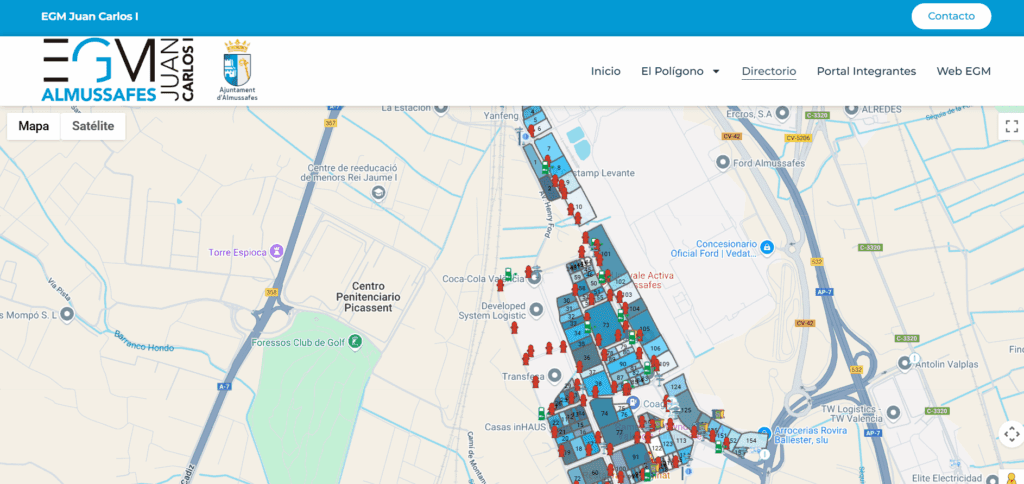Go to the Inicio menu item
Screen dimensions: 1024x484
click(605, 71)
